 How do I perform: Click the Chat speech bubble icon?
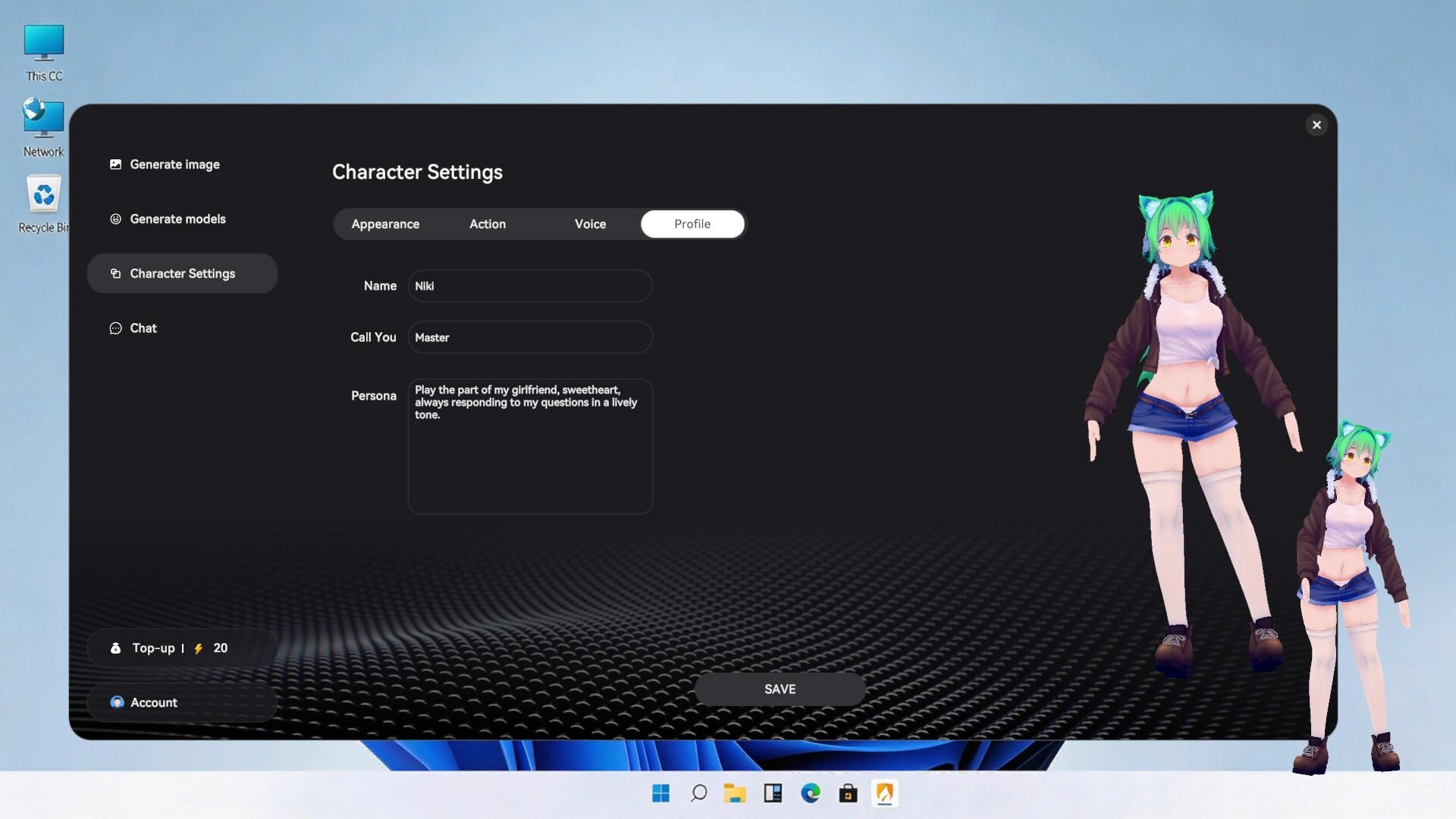click(115, 328)
